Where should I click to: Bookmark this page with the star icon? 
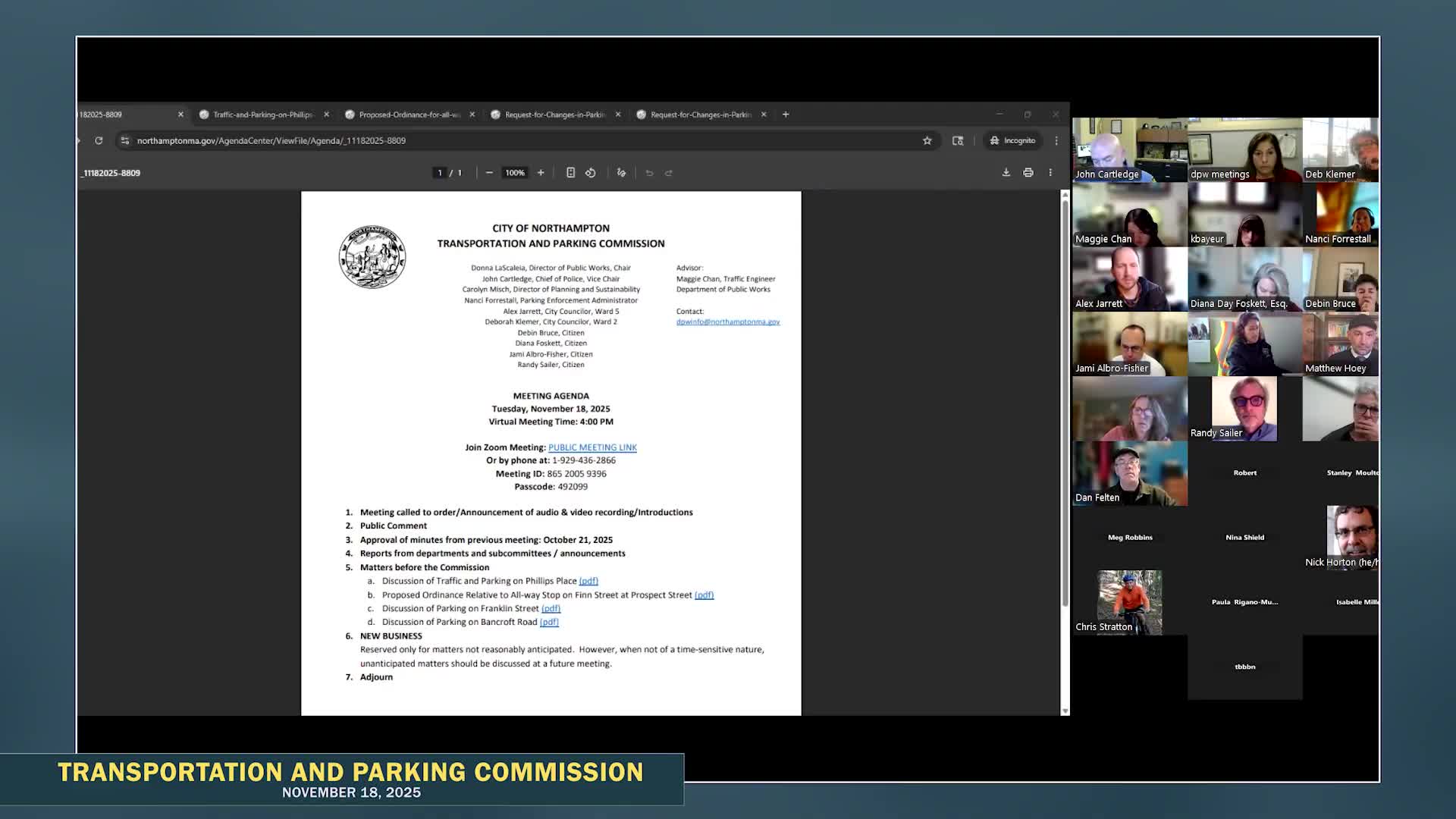[x=927, y=140]
